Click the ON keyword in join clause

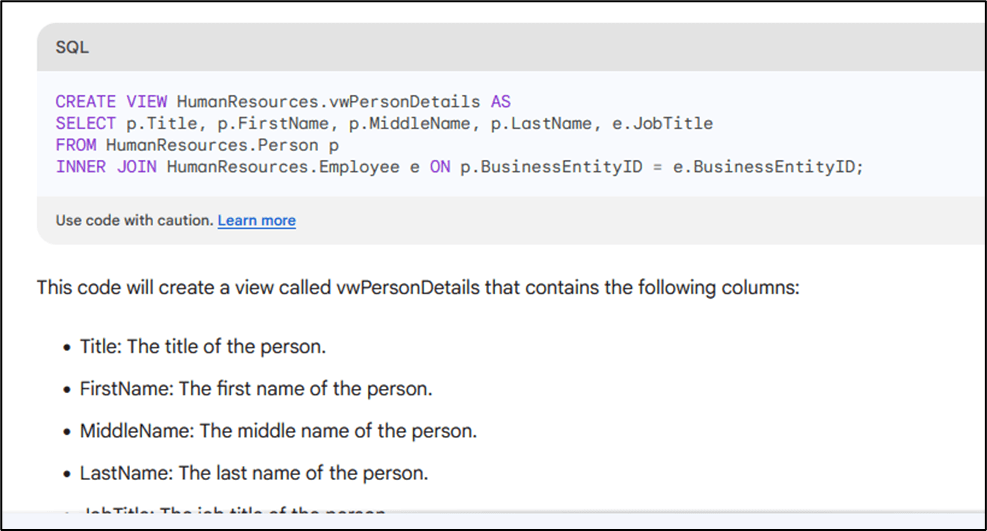tap(440, 166)
